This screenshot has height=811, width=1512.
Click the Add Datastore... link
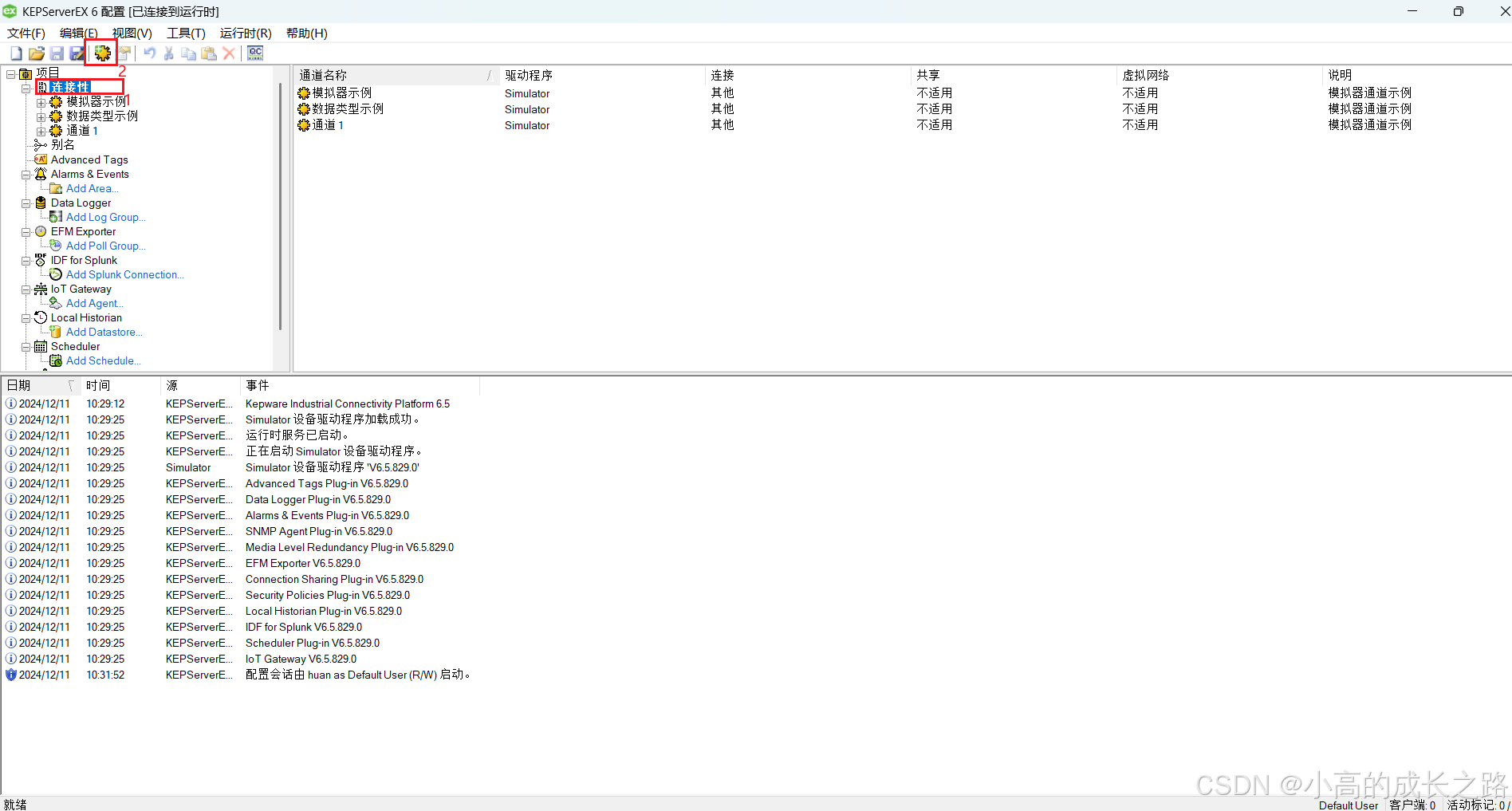tap(104, 332)
